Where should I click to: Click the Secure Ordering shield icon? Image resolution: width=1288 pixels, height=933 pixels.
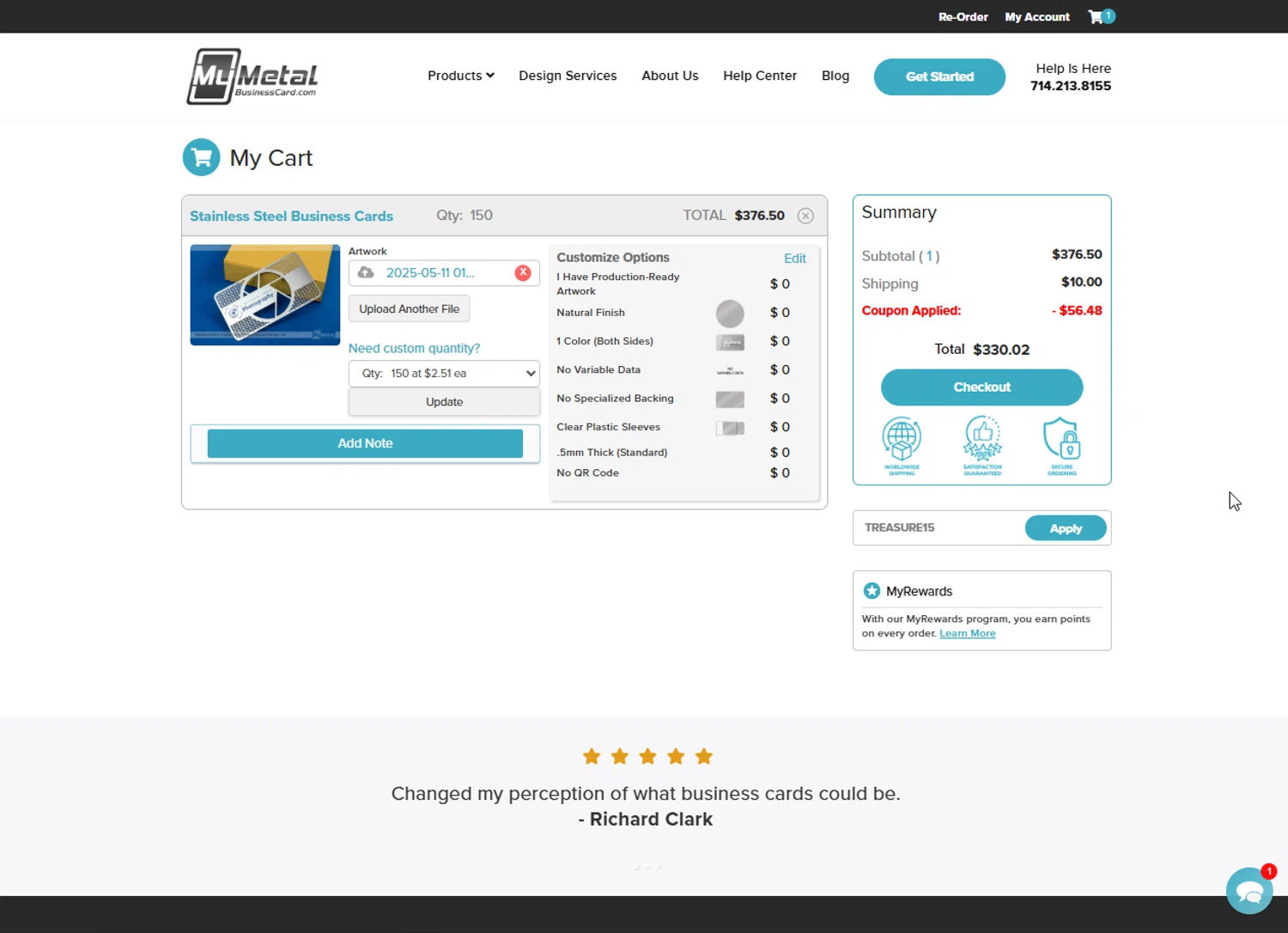(1062, 446)
